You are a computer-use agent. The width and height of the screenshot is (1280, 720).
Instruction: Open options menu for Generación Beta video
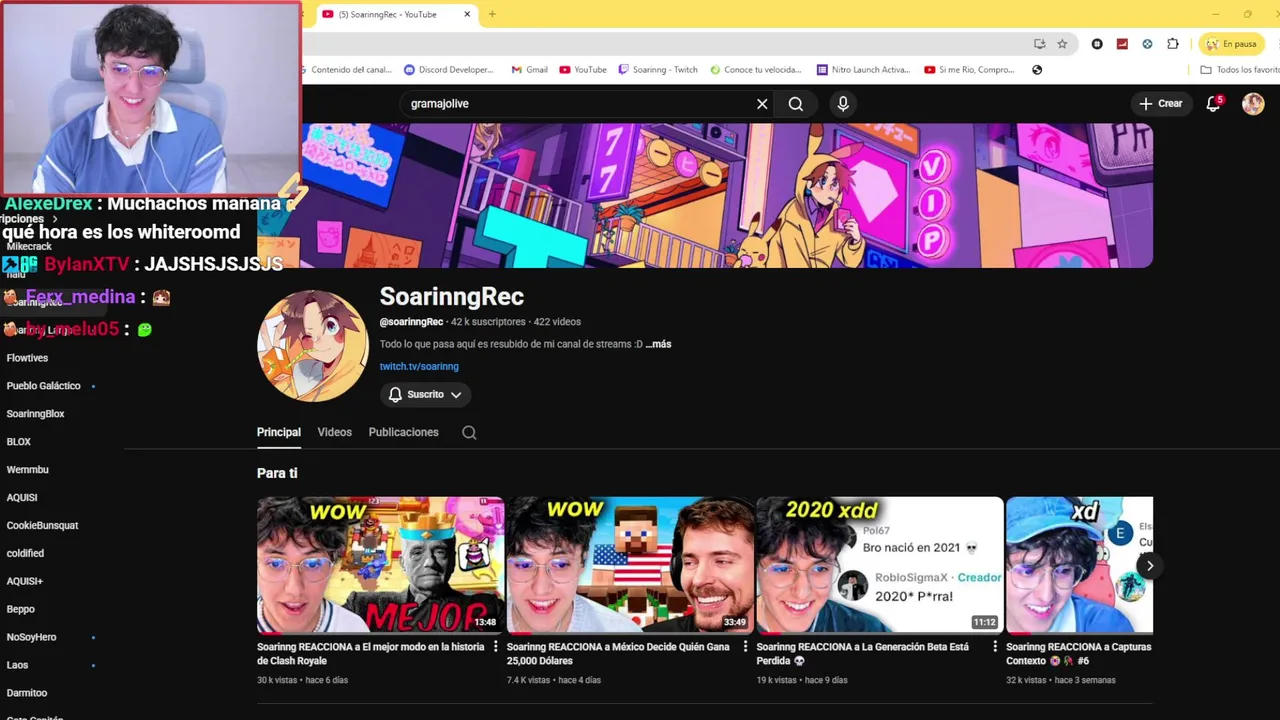point(995,647)
